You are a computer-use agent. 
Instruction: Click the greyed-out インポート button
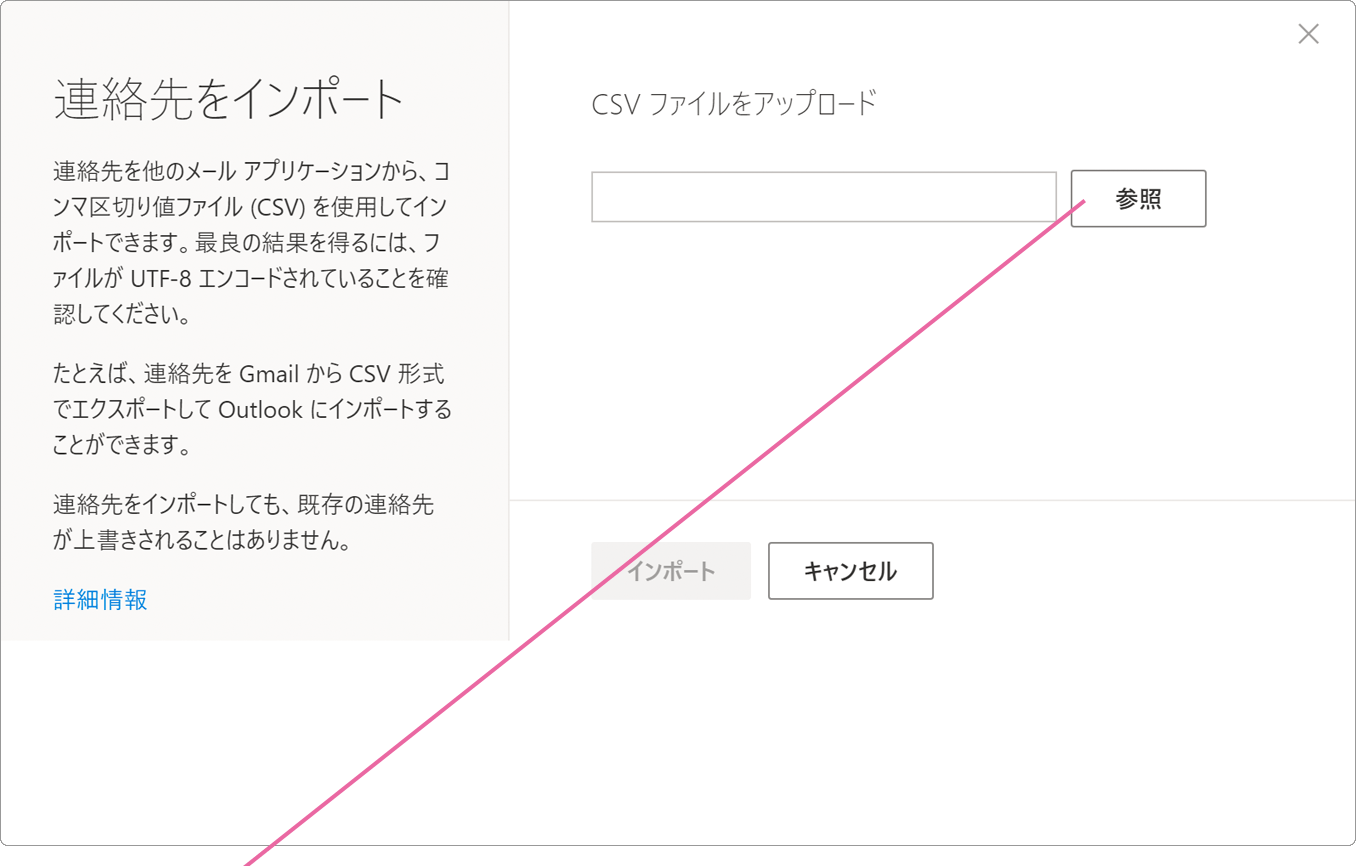click(671, 571)
